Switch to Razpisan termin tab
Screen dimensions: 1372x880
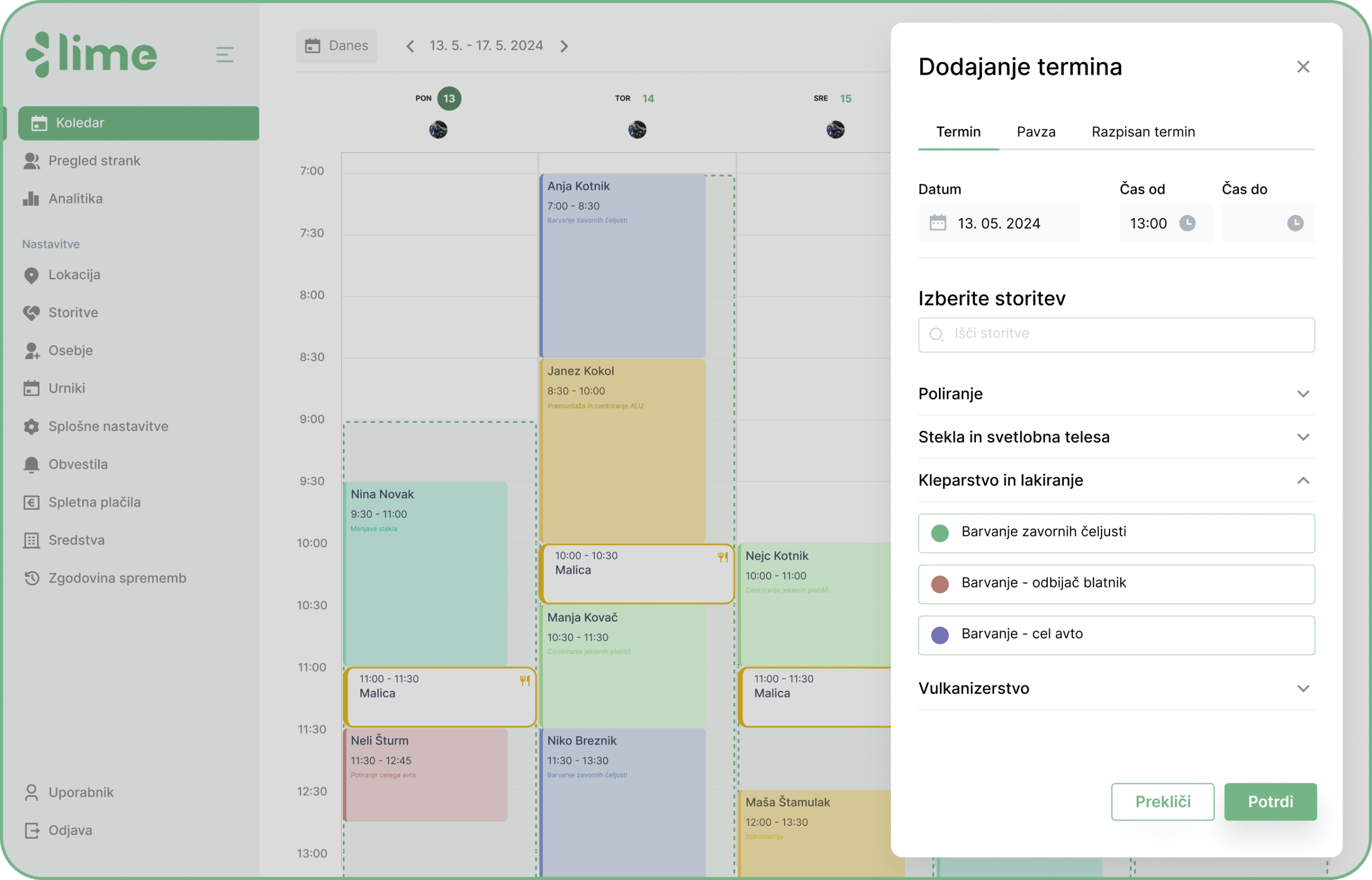(1143, 132)
